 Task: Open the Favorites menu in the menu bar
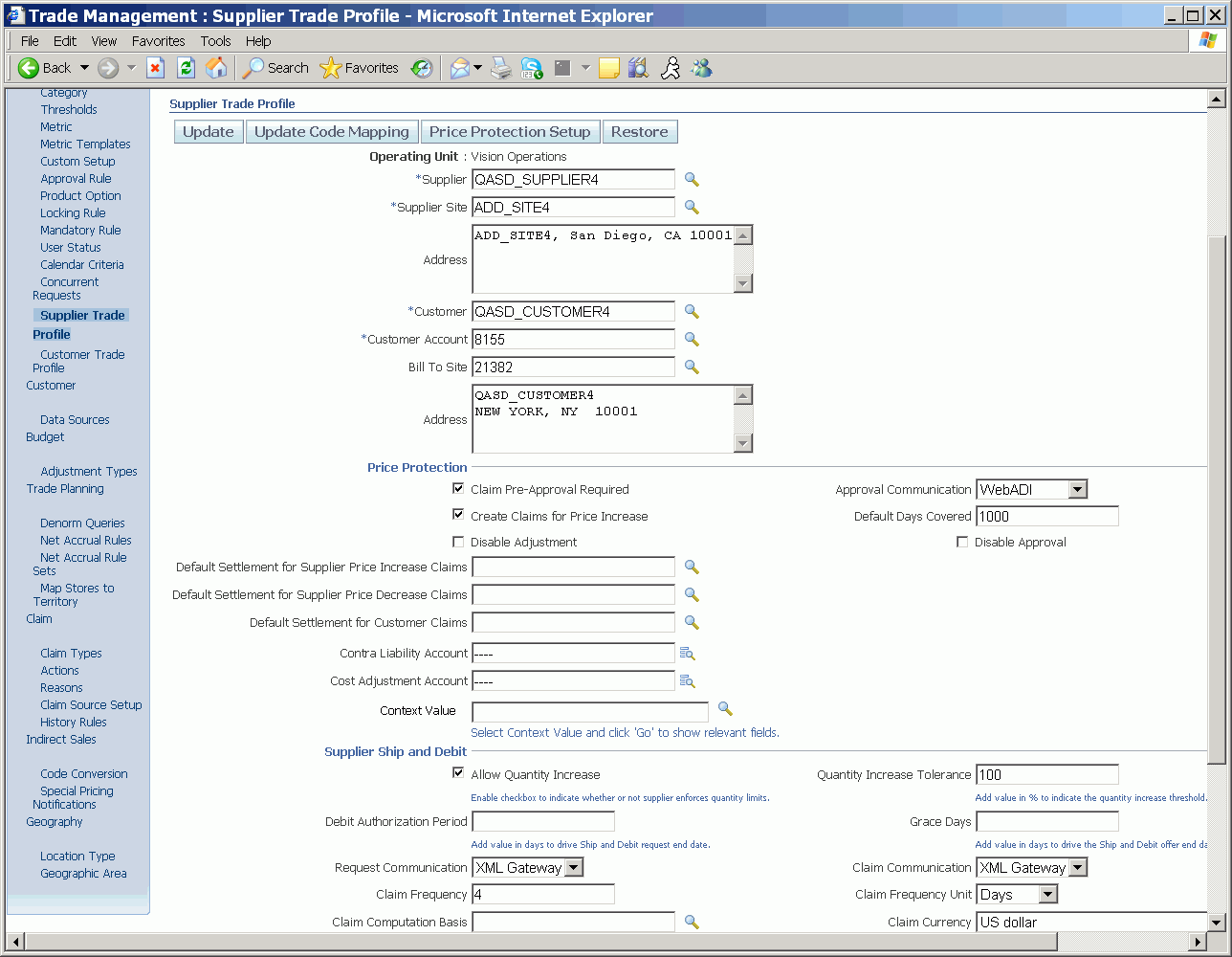pyautogui.click(x=159, y=41)
